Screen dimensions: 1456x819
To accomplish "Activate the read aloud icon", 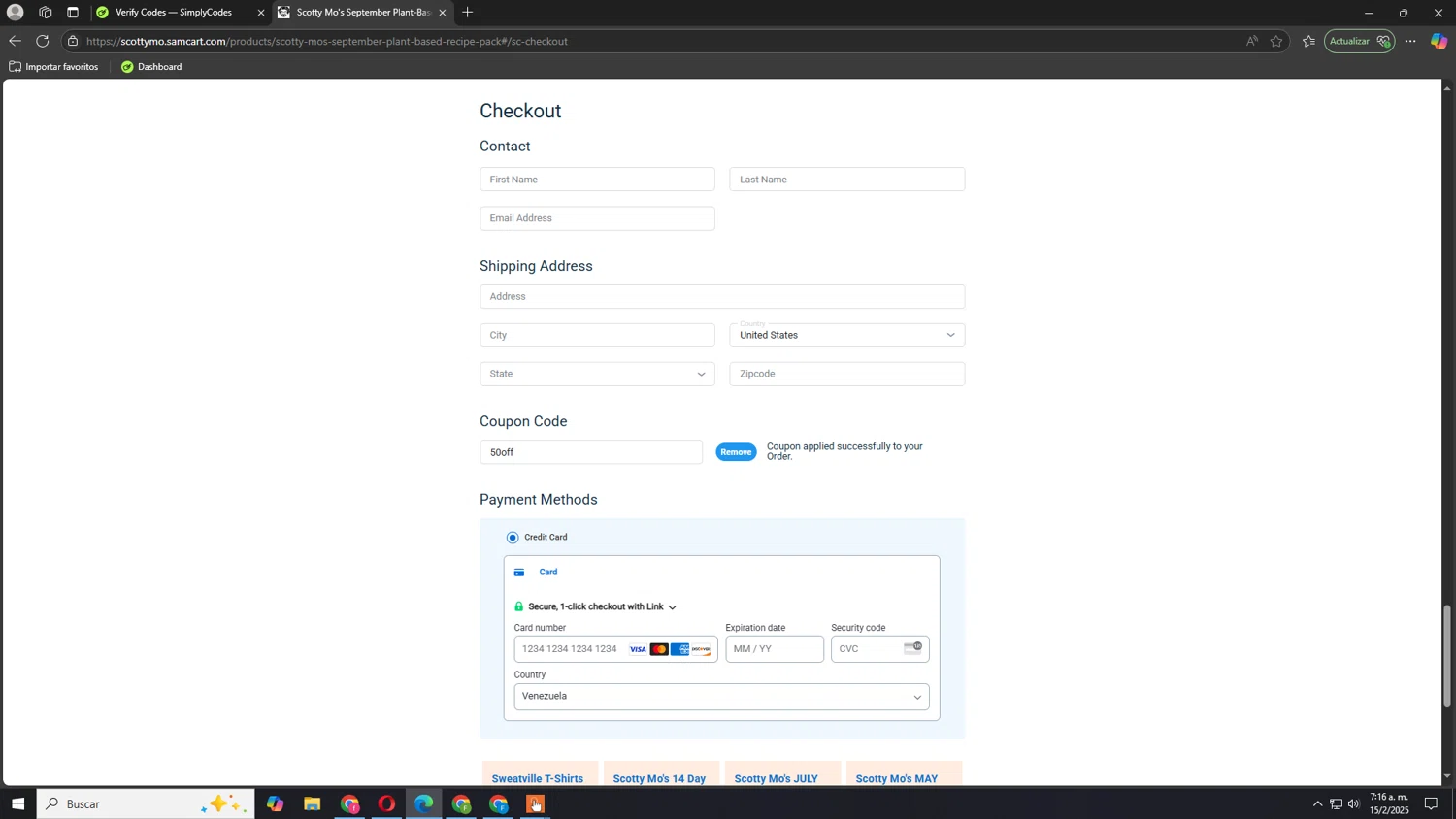I will point(1251,41).
